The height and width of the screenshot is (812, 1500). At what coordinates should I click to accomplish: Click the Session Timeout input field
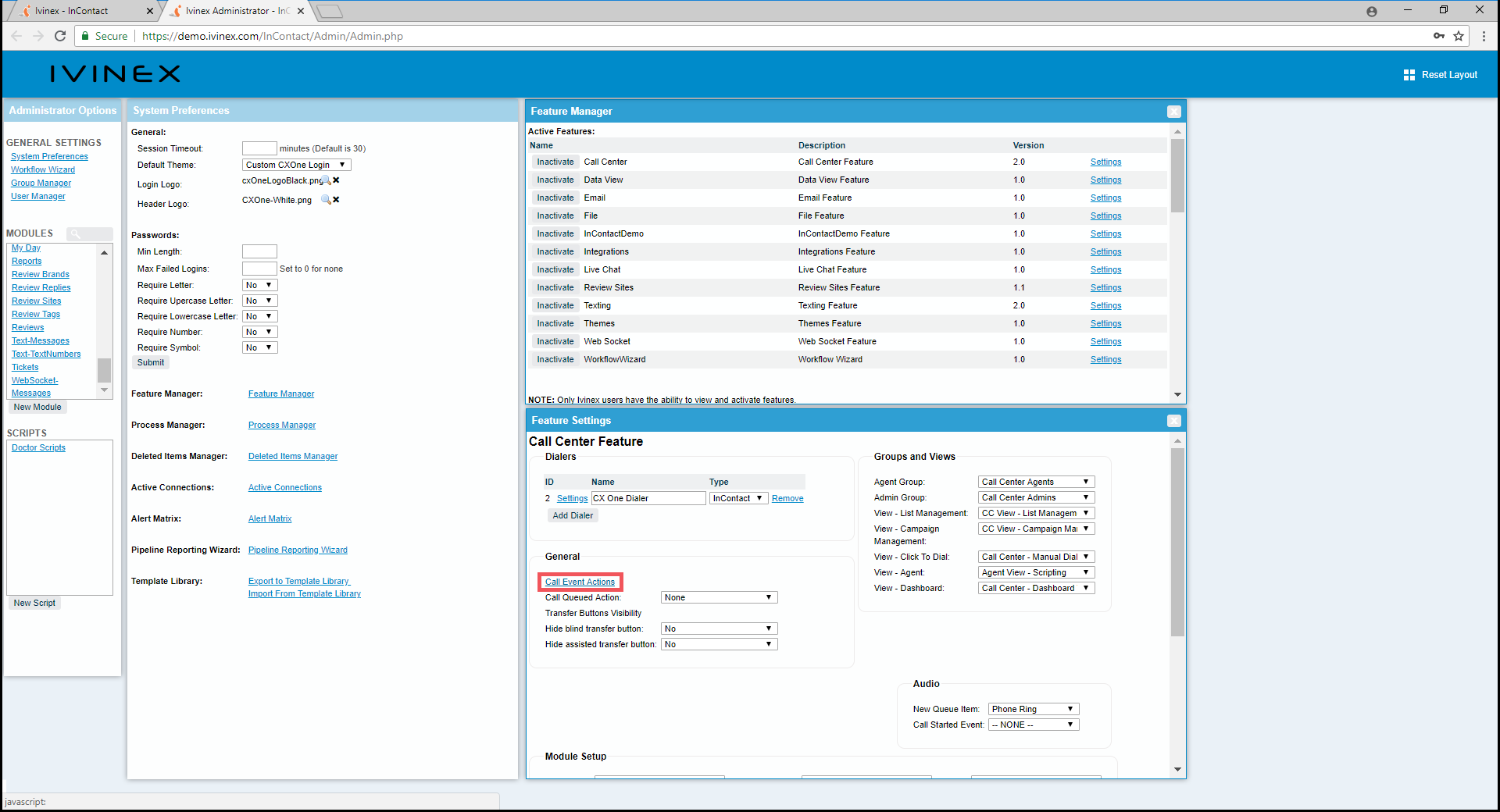[x=259, y=148]
